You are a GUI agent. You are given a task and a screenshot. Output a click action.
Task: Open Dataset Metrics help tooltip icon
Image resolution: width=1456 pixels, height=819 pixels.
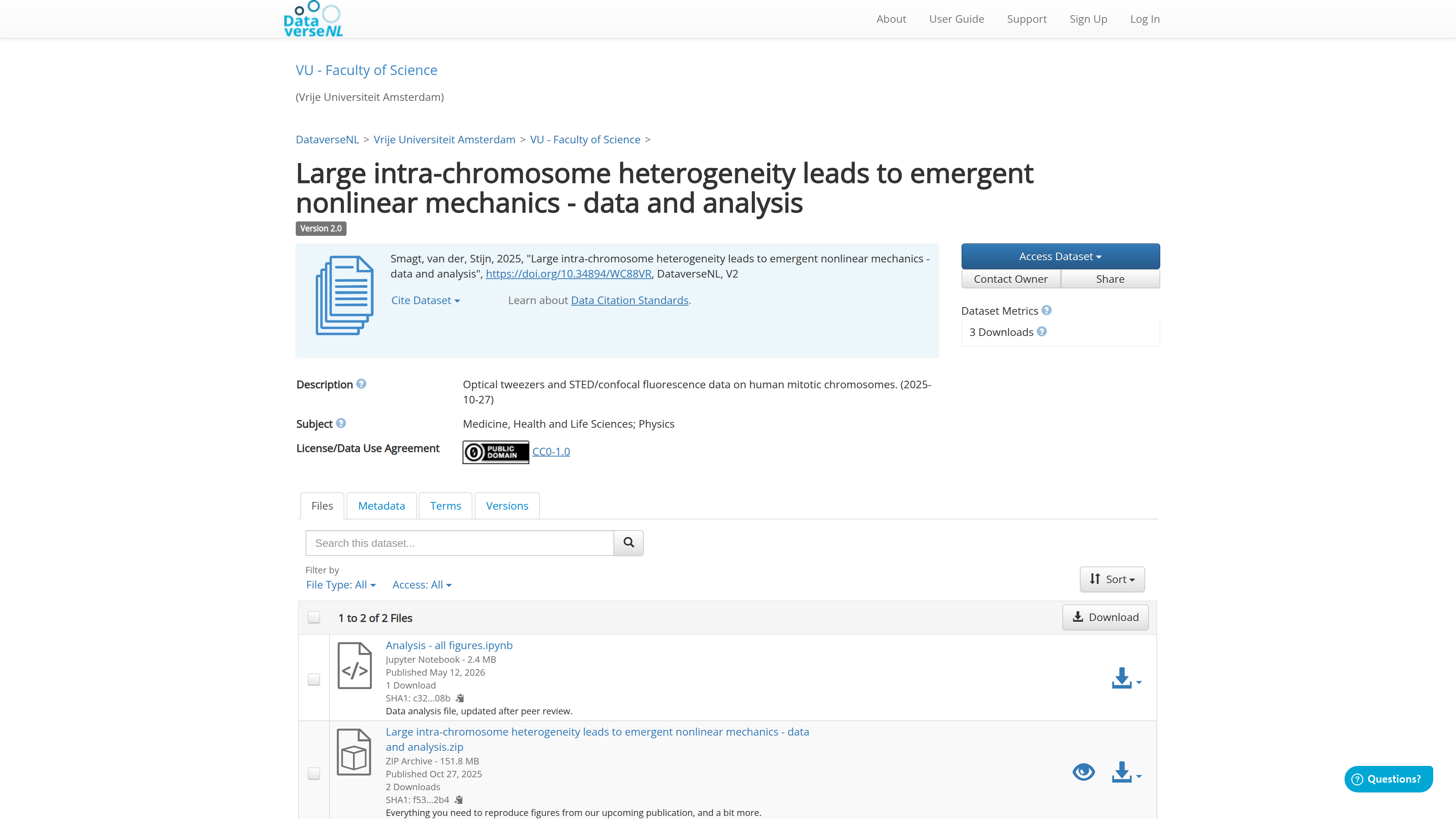coord(1046,310)
